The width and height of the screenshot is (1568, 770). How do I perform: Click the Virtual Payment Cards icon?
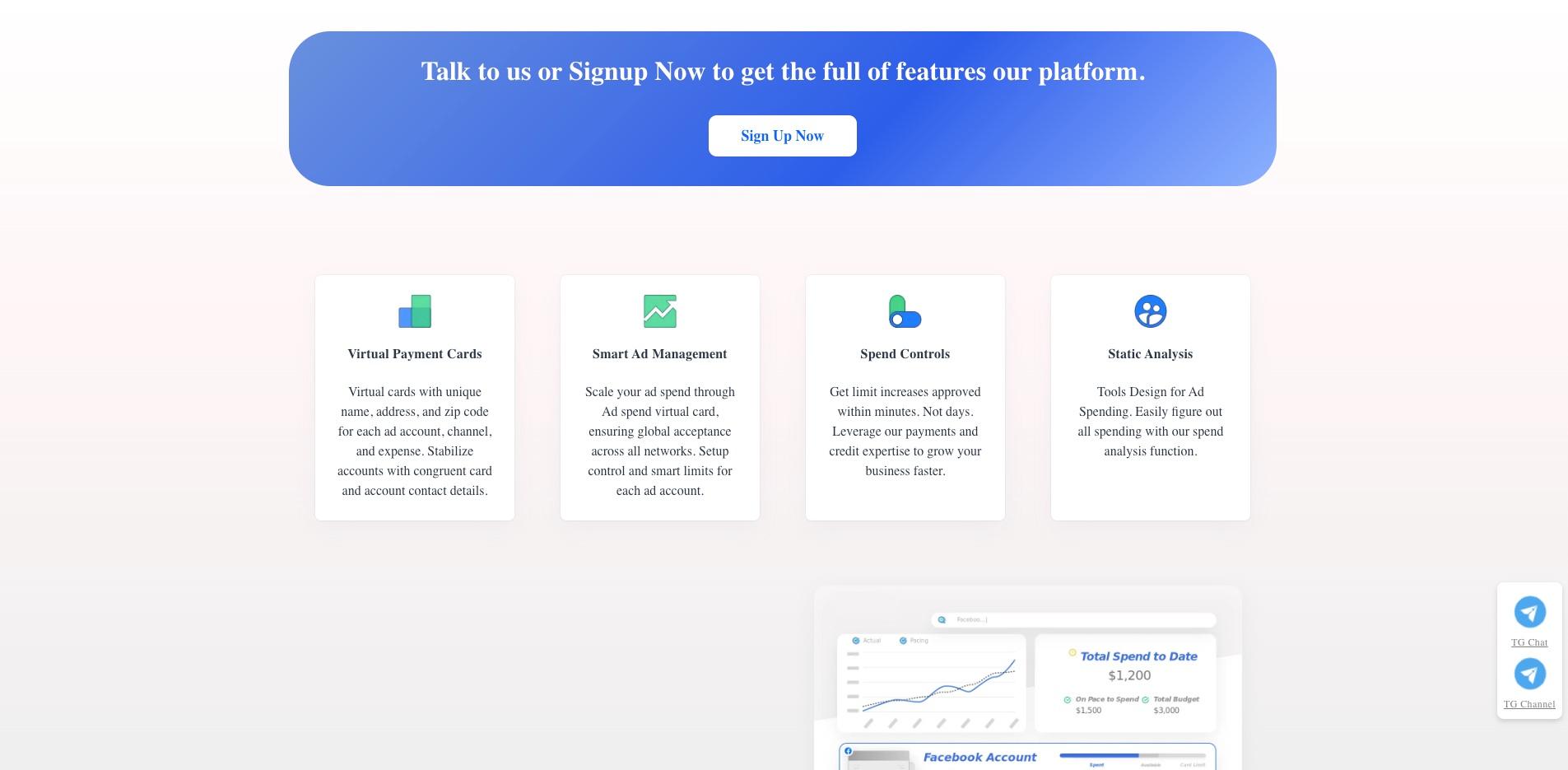tap(415, 311)
